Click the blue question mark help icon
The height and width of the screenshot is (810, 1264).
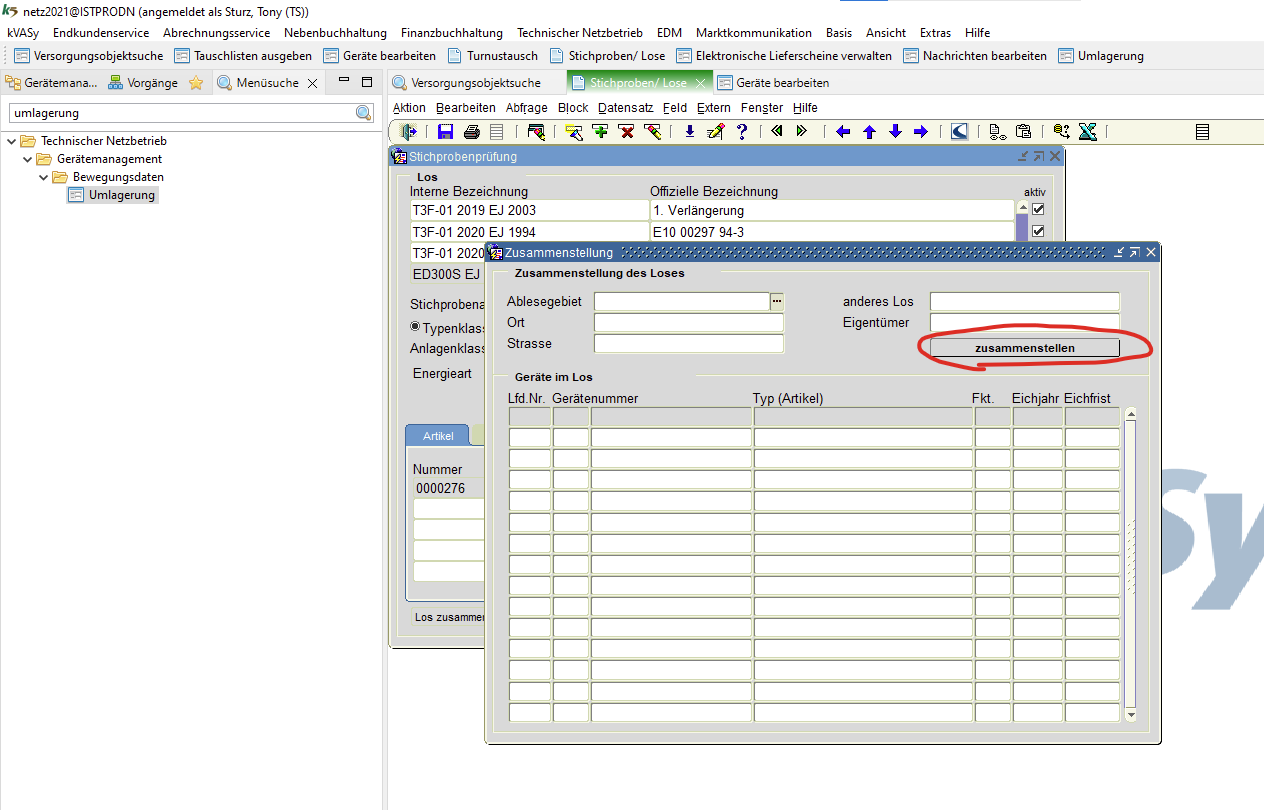click(x=742, y=131)
